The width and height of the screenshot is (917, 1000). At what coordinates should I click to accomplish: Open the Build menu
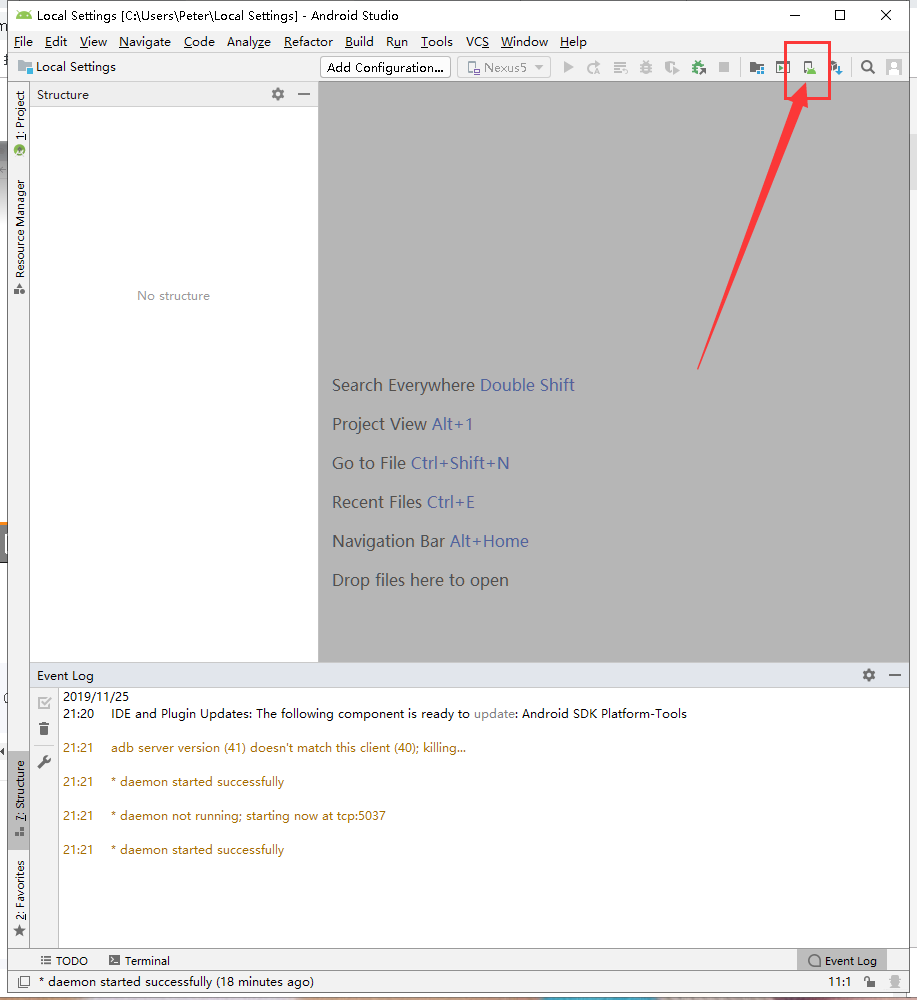click(359, 41)
